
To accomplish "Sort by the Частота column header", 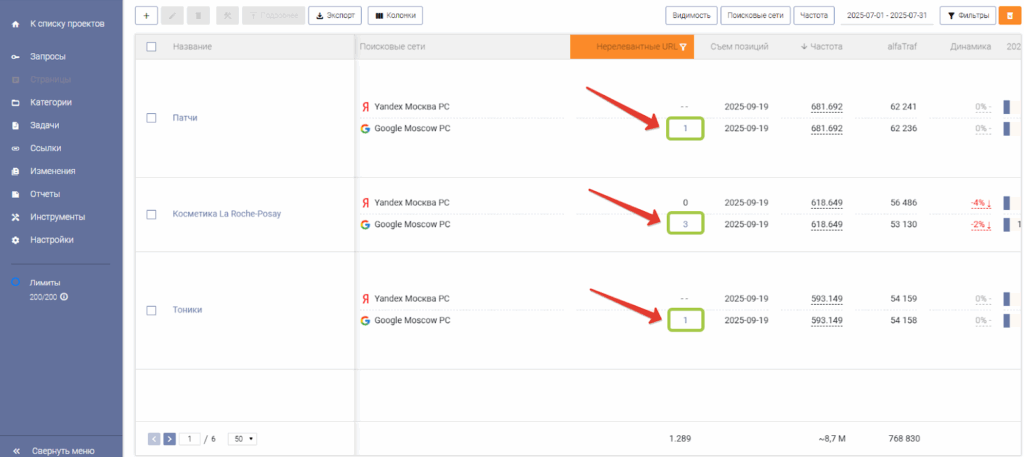I will pos(826,47).
